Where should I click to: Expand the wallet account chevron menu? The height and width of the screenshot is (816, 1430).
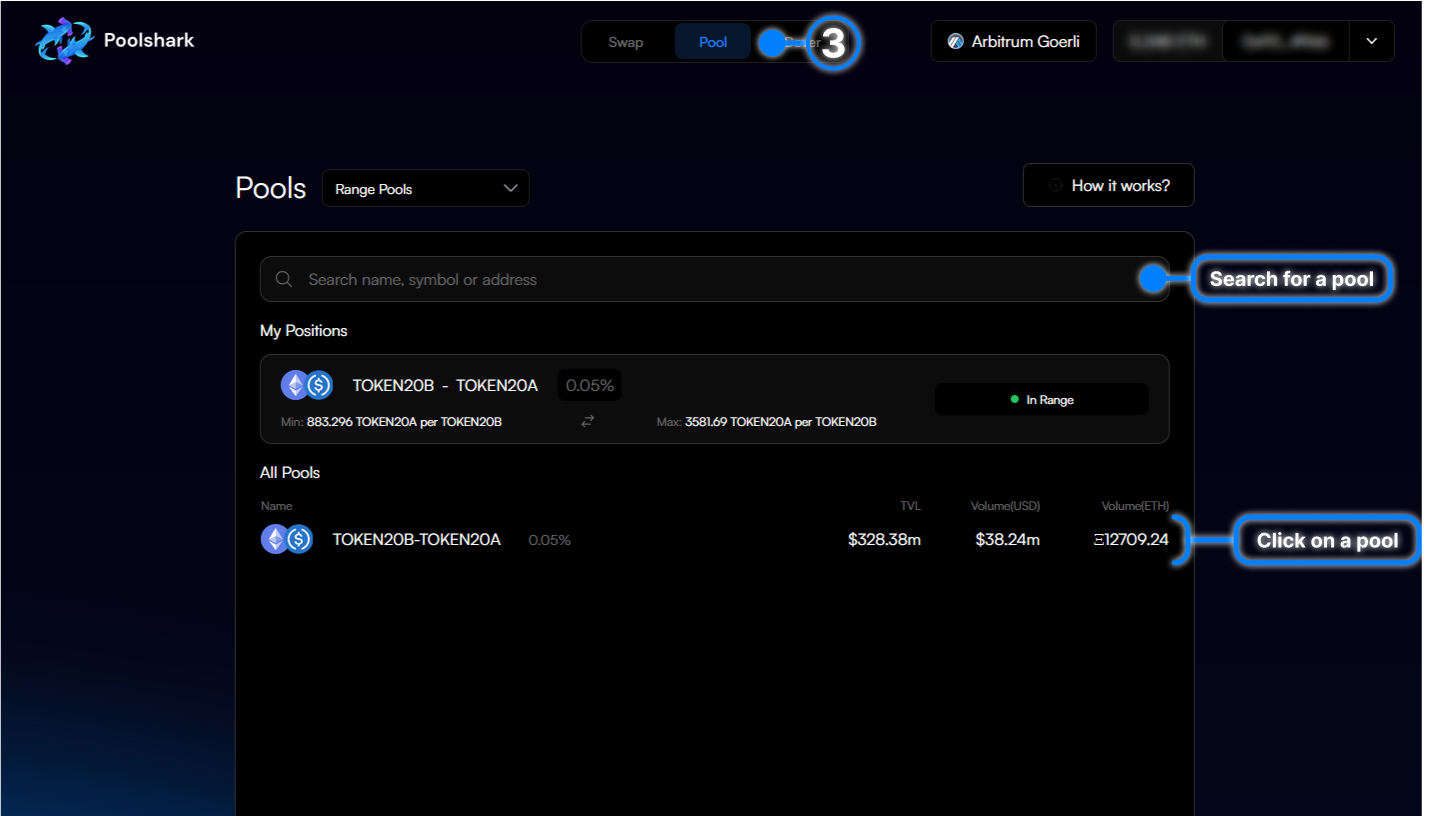tap(1371, 42)
